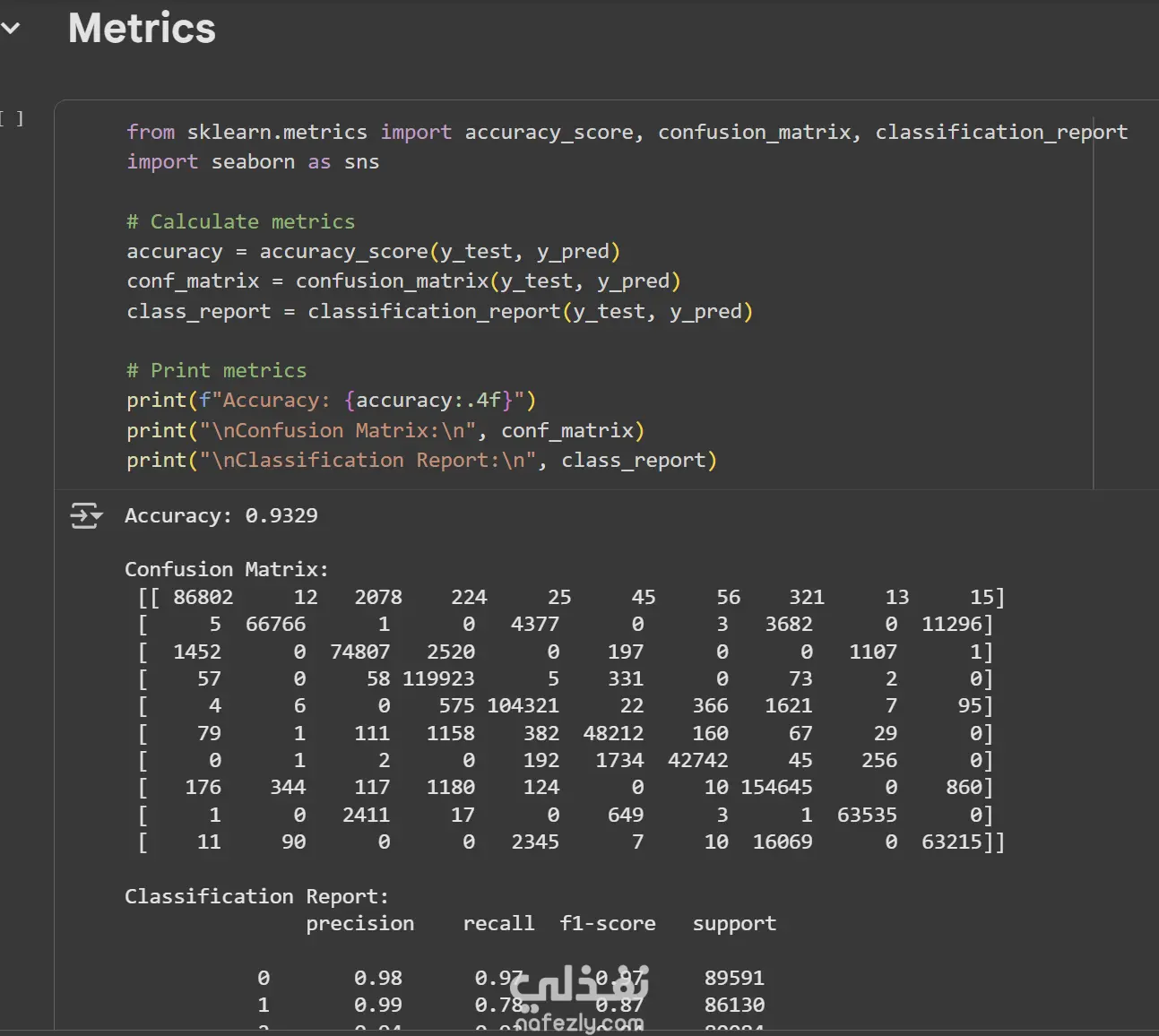The width and height of the screenshot is (1159, 1036).
Task: Click the class_report assignment line
Action: click(x=439, y=312)
